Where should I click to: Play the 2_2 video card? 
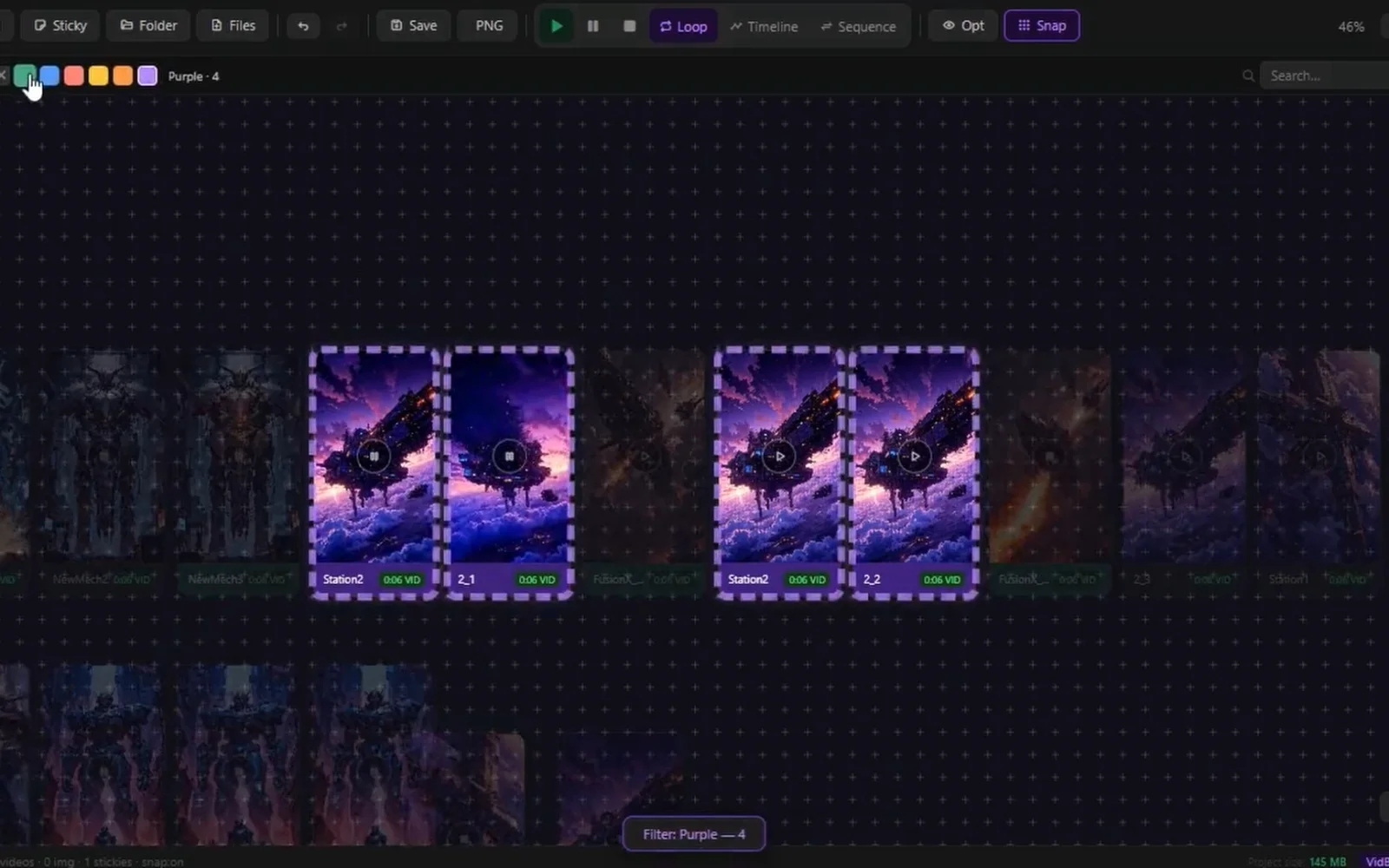click(914, 456)
